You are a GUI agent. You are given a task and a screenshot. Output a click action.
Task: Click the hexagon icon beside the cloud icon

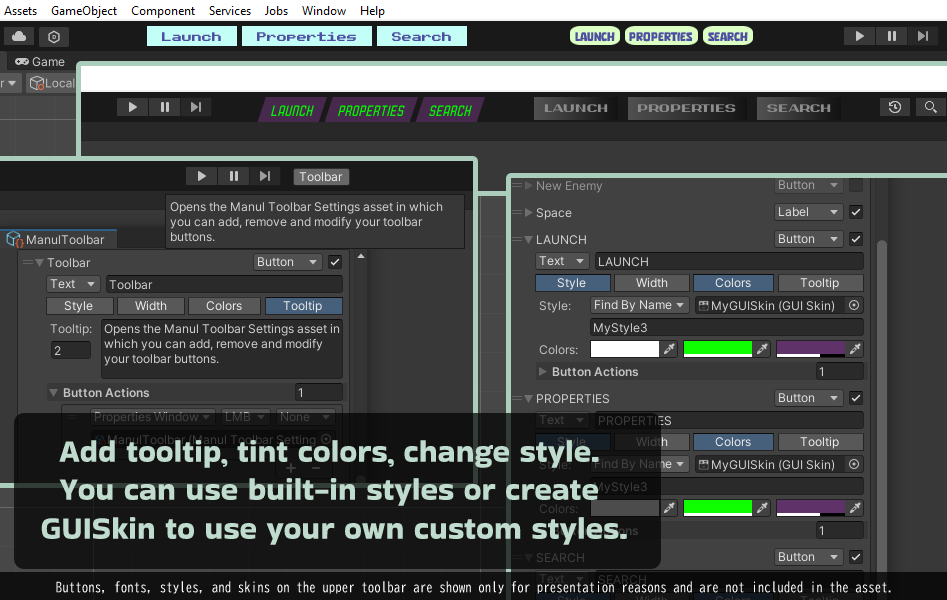click(x=54, y=37)
